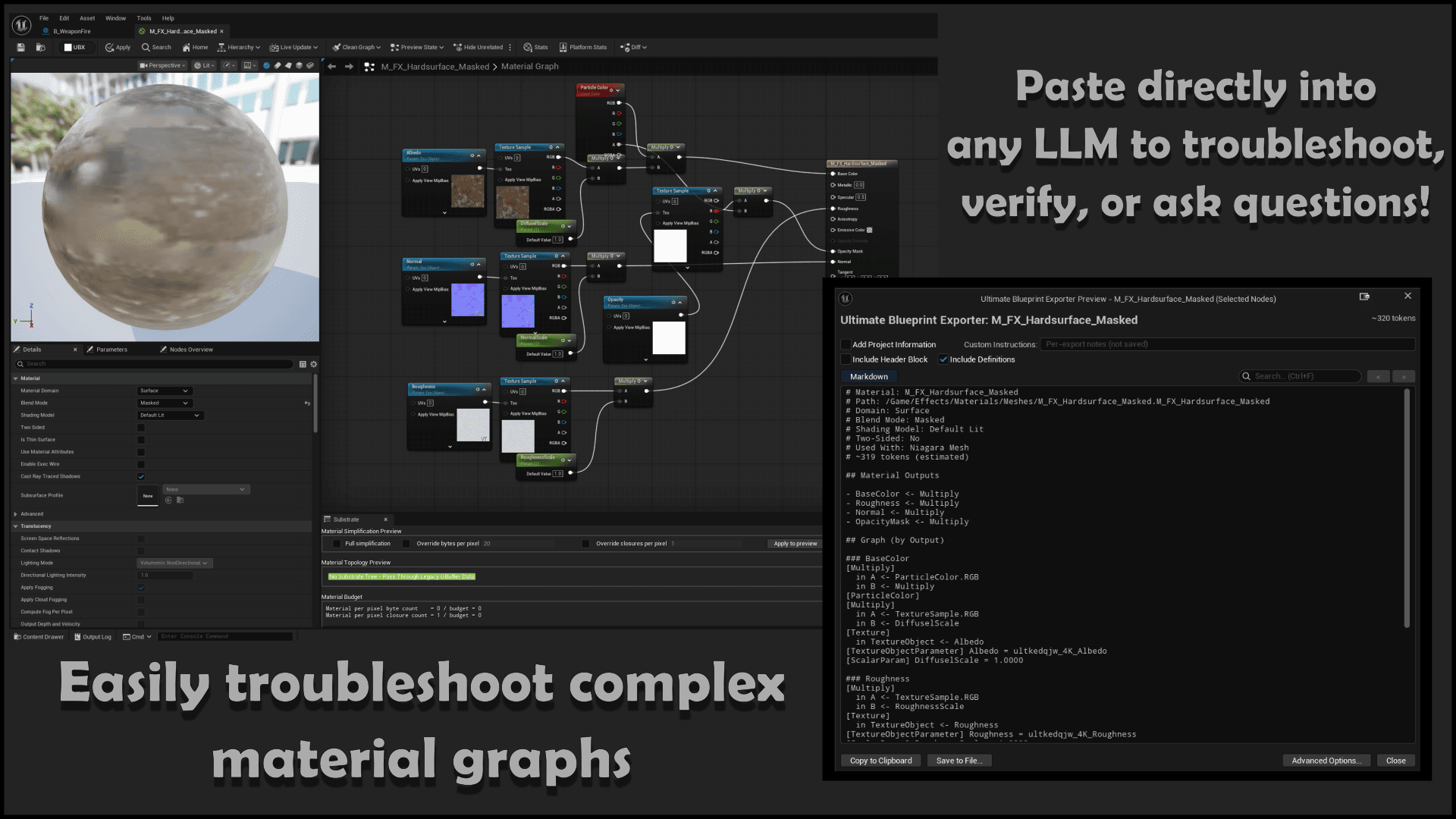Select the Hide Unrelated toolbar icon

(x=458, y=47)
